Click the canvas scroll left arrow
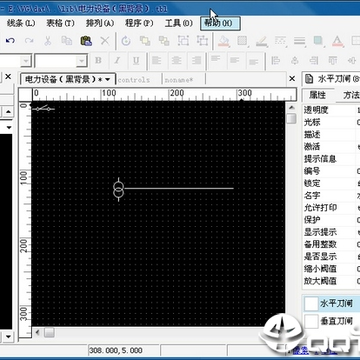The width and height of the screenshot is (360, 360). 37,333
